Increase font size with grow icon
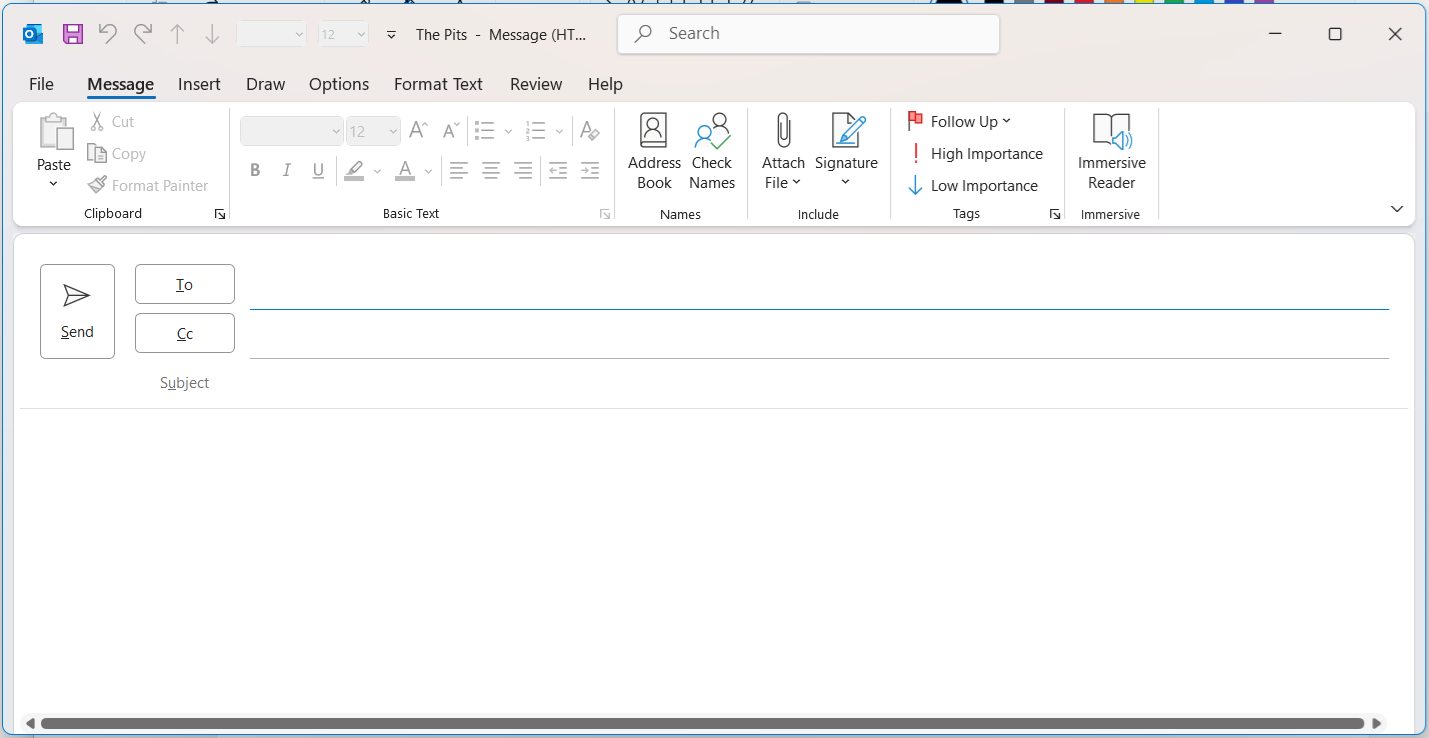 pos(419,130)
